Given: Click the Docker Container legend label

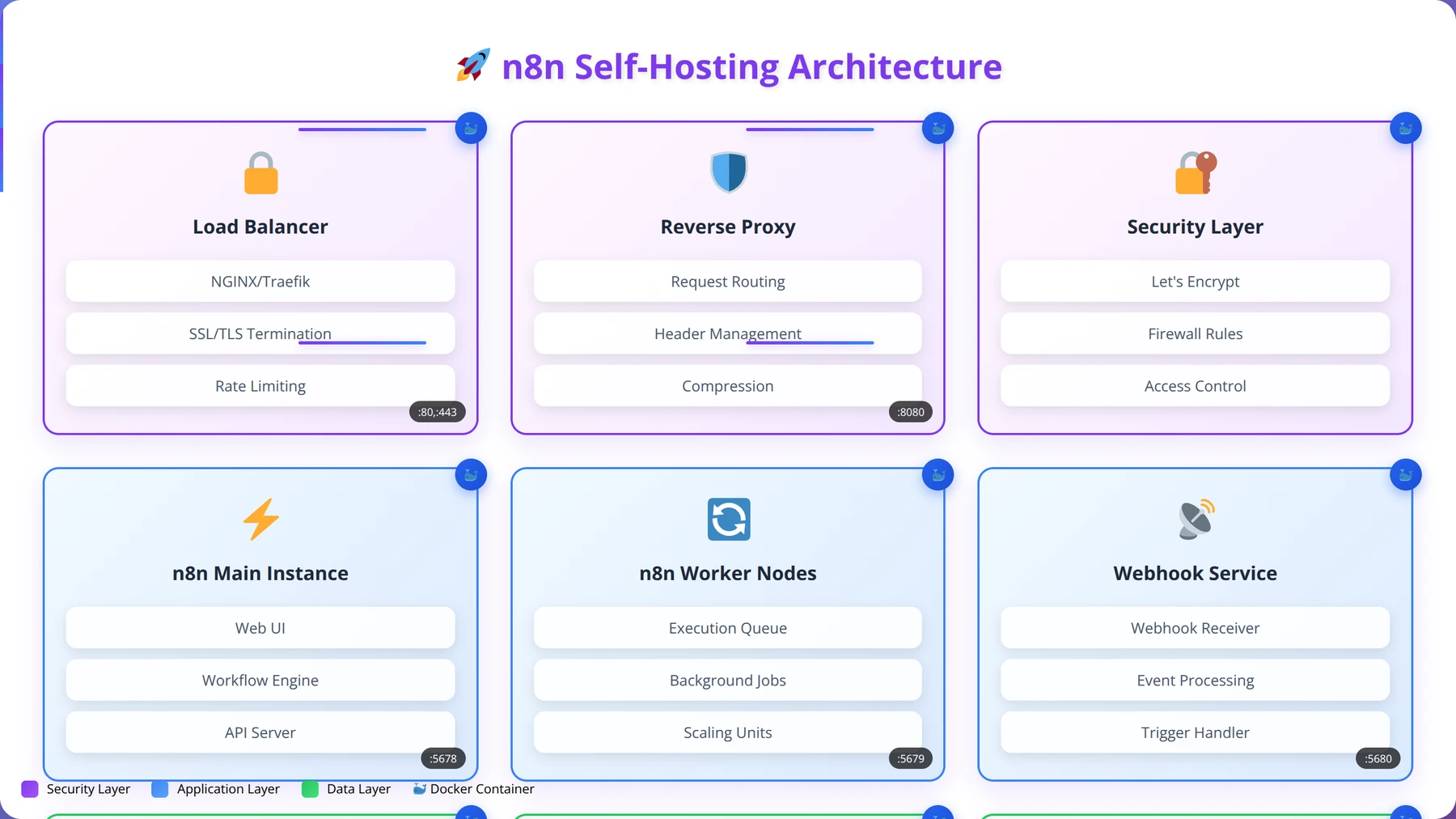Looking at the screenshot, I should (x=482, y=789).
